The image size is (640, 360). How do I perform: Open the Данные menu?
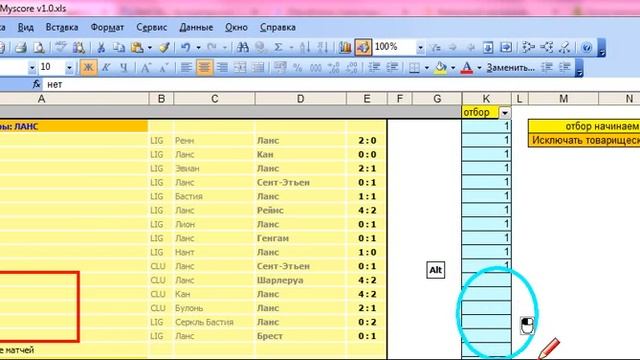point(196,27)
